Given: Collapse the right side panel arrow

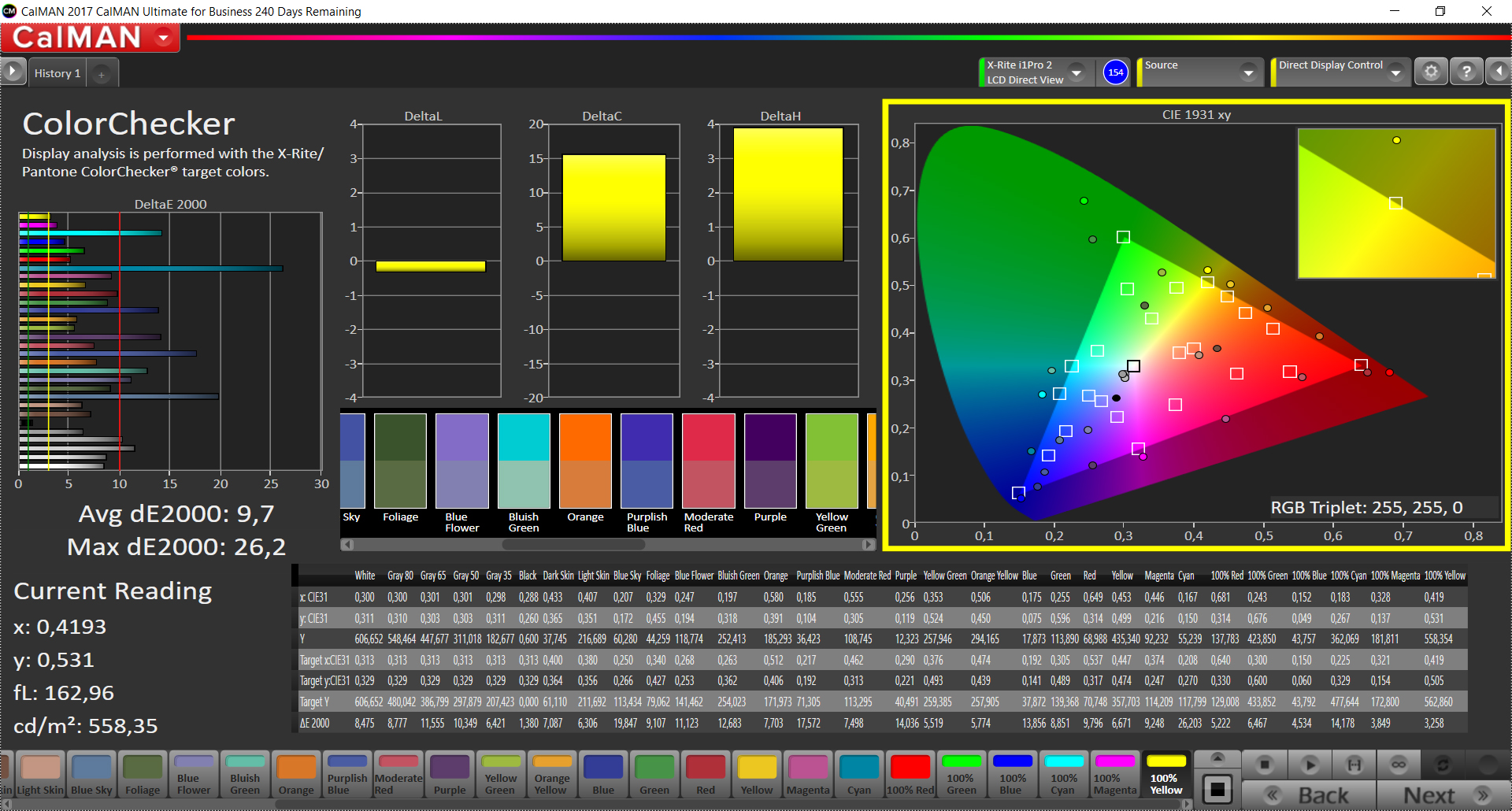Looking at the screenshot, I should click(x=1498, y=72).
